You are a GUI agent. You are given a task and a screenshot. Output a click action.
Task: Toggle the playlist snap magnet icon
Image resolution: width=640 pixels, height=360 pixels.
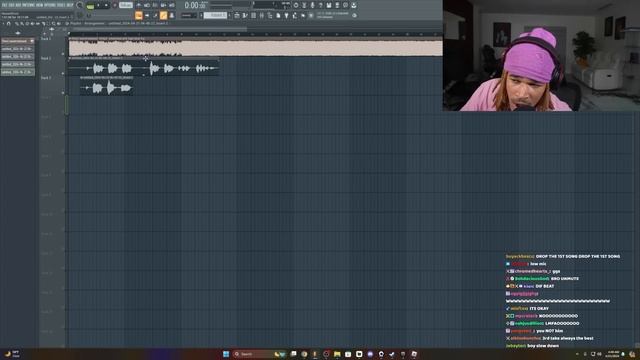9,24
